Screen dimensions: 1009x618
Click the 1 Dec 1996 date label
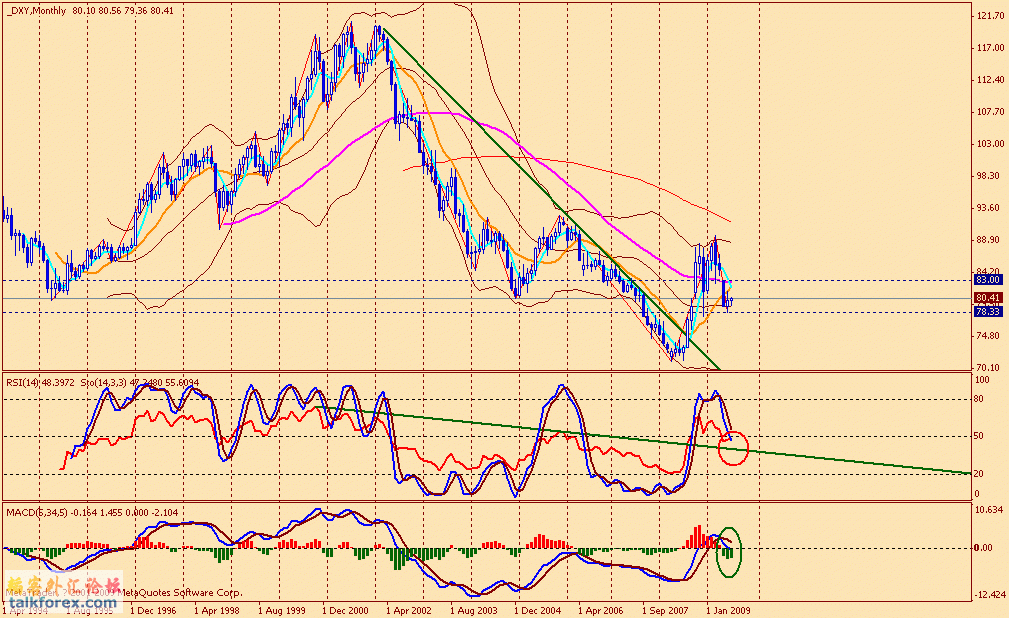(153, 610)
